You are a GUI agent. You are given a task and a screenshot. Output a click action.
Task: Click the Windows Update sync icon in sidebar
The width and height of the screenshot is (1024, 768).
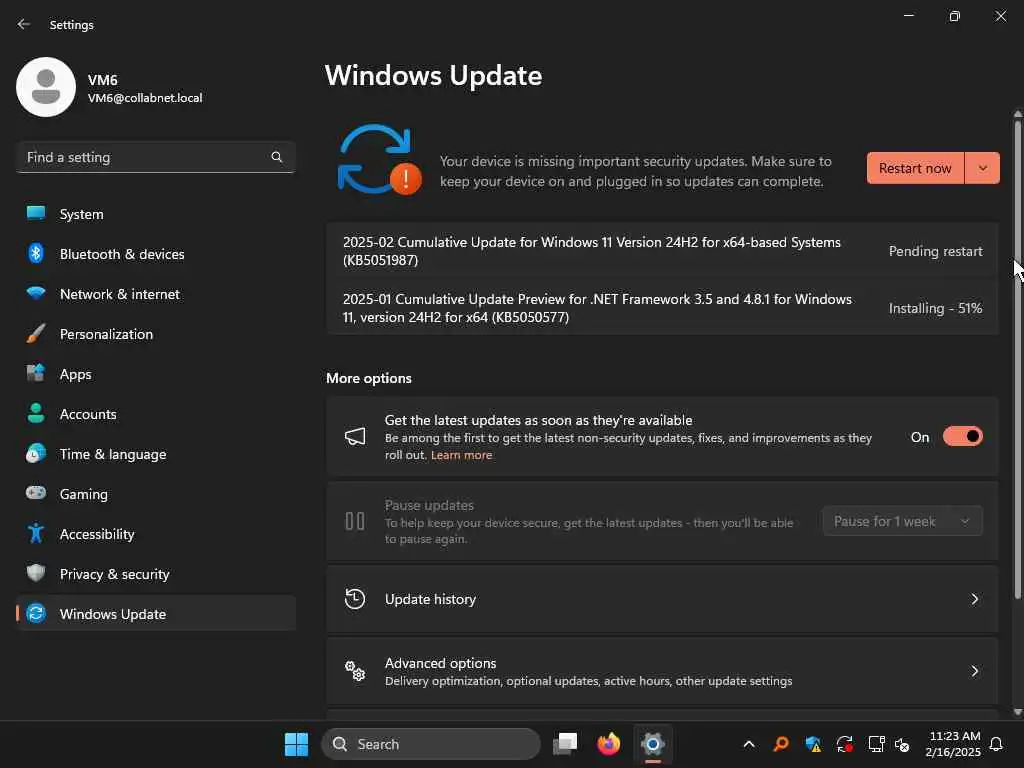click(x=36, y=613)
